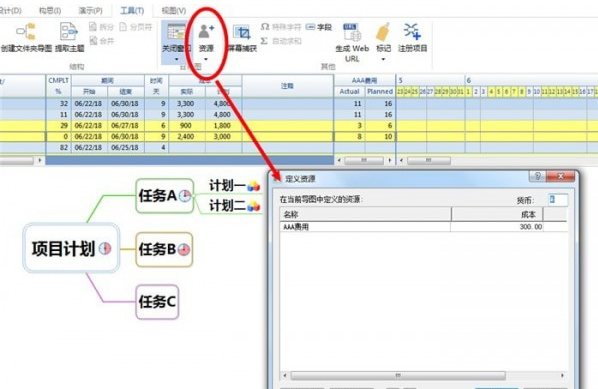Click dialog scrollbar right arrow

coord(562,376)
